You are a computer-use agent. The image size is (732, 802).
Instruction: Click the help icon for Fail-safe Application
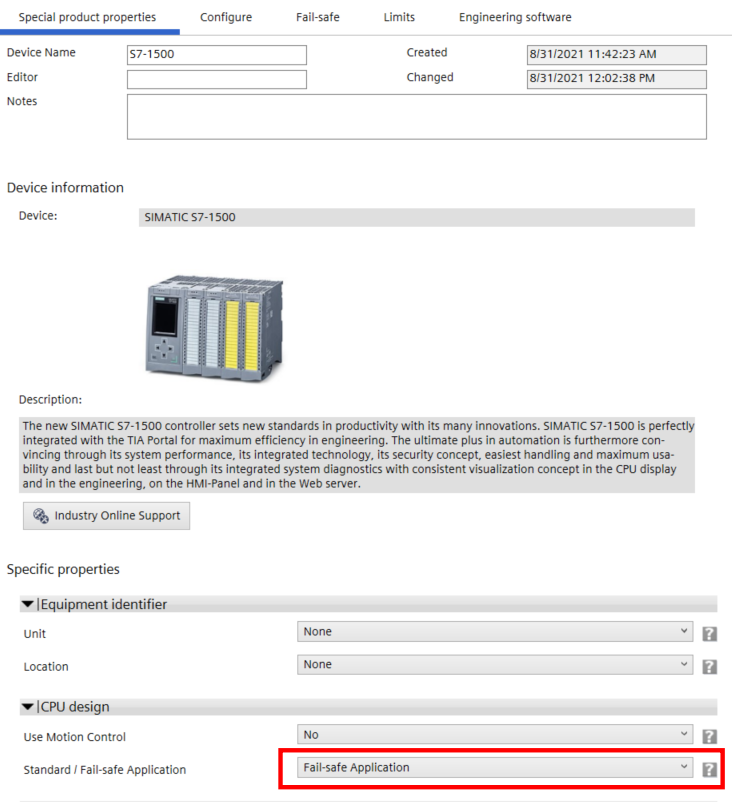pyautogui.click(x=709, y=769)
